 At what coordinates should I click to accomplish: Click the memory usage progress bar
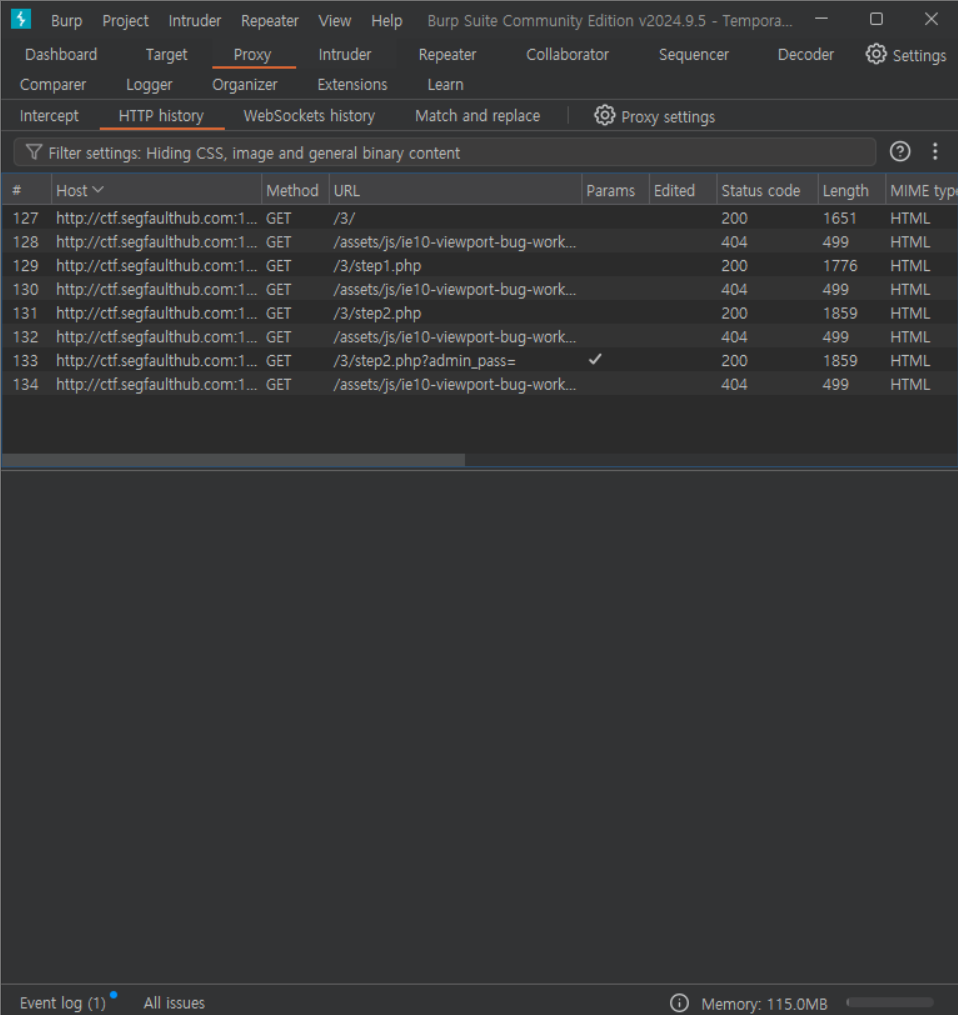point(891,1002)
